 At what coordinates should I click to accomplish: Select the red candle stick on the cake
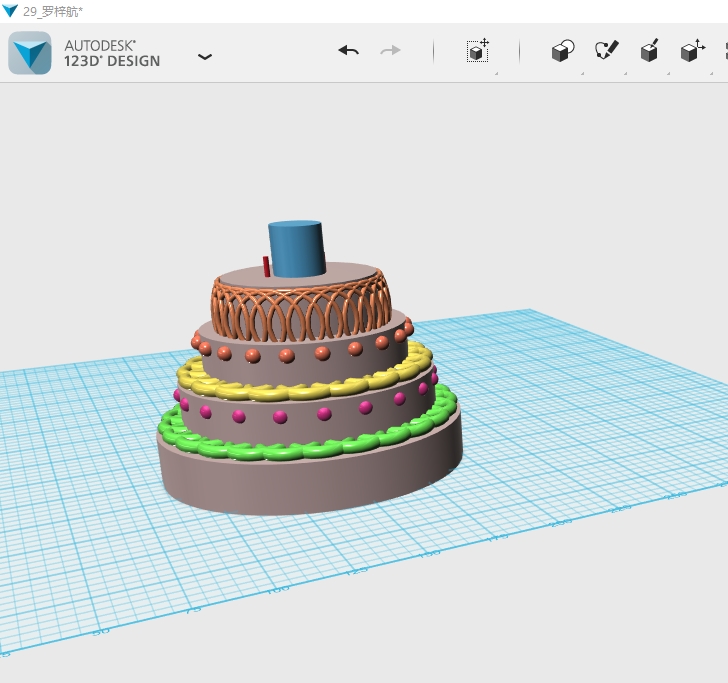pos(266,266)
